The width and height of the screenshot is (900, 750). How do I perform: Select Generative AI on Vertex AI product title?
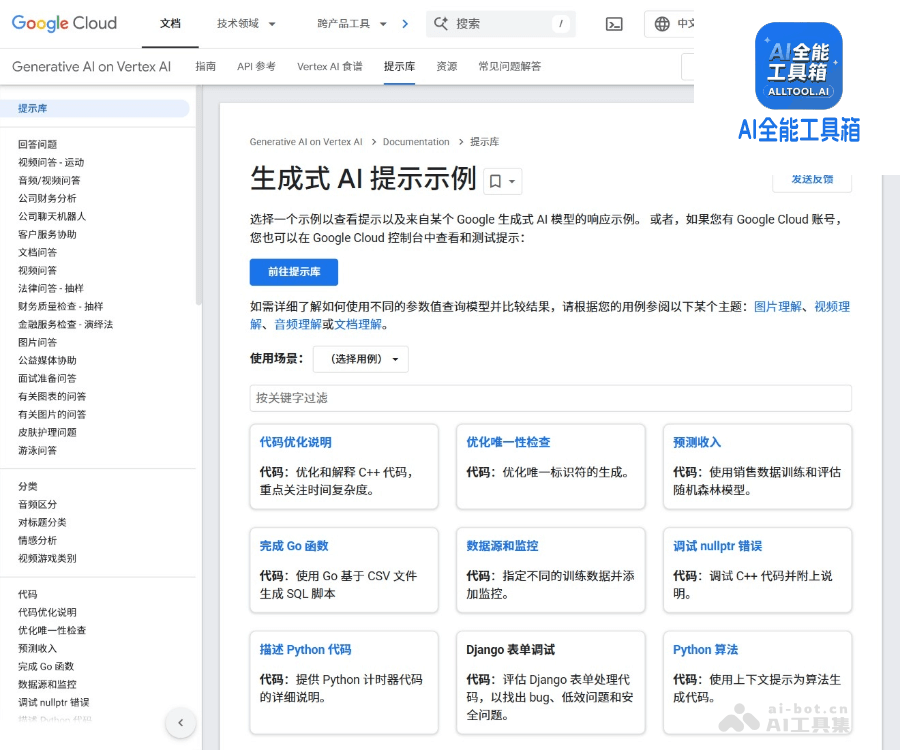point(91,67)
